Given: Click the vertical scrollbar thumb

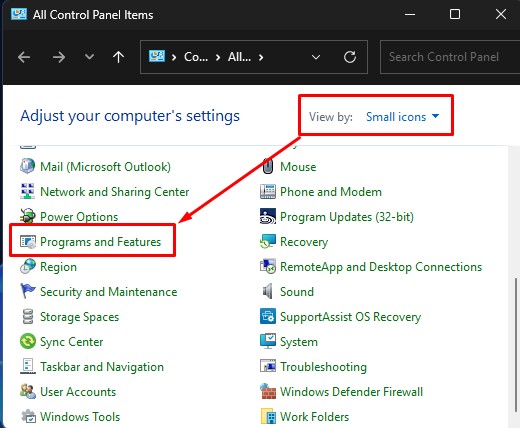Looking at the screenshot, I should click(517, 345).
